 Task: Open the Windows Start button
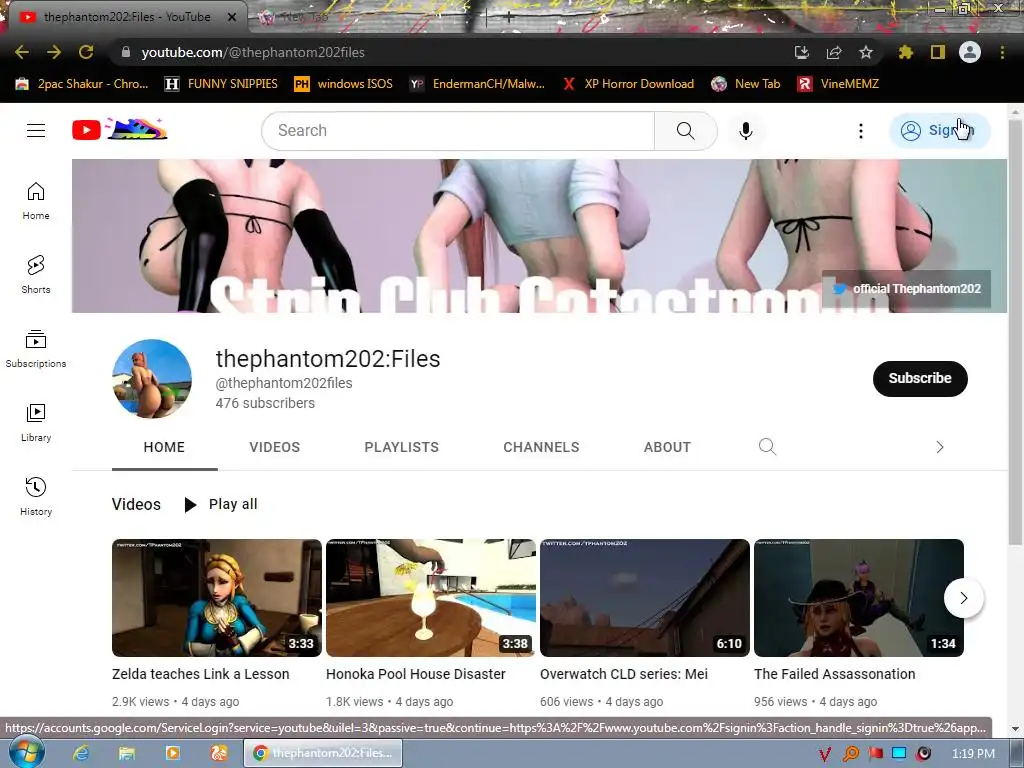(x=26, y=752)
